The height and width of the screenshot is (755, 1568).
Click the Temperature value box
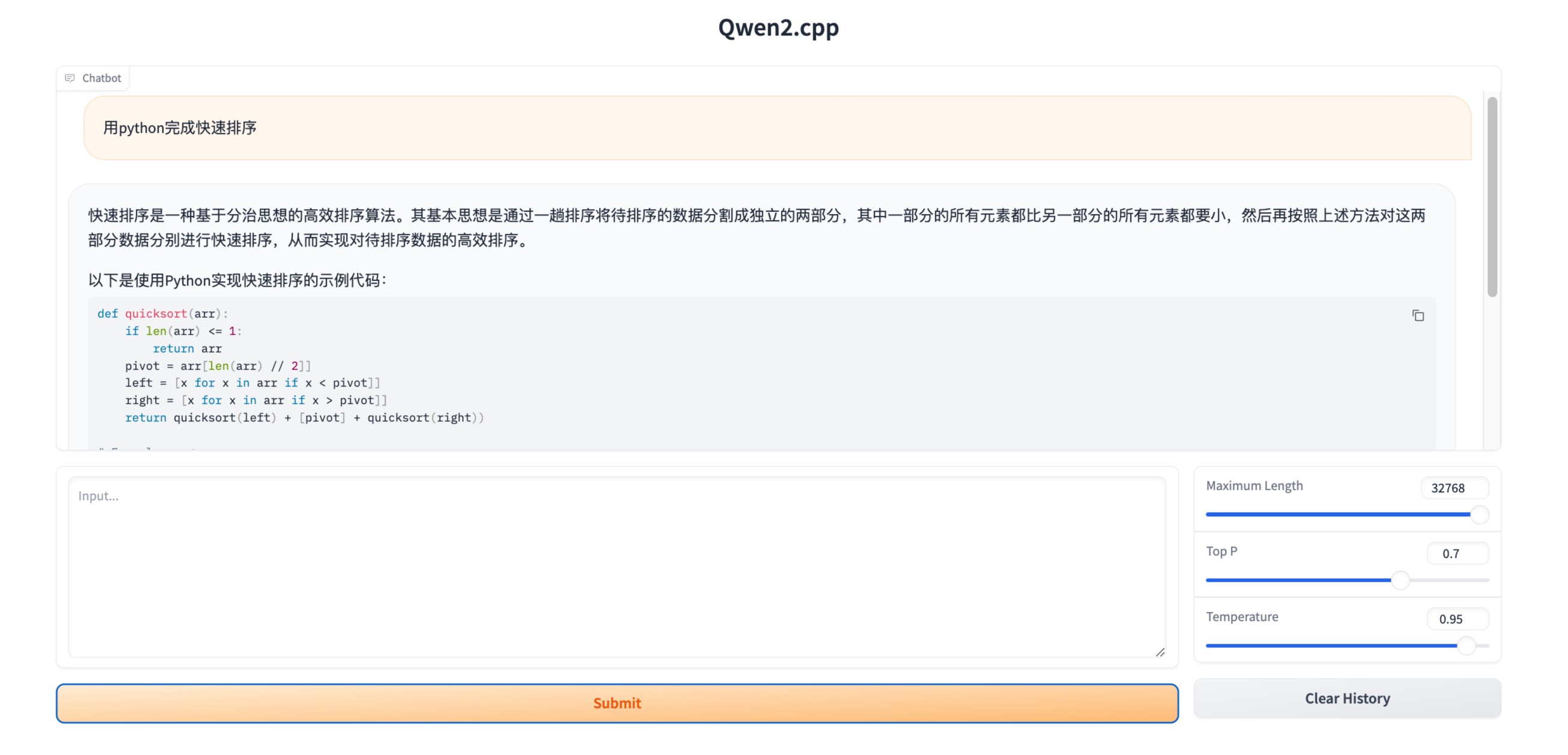[1457, 619]
